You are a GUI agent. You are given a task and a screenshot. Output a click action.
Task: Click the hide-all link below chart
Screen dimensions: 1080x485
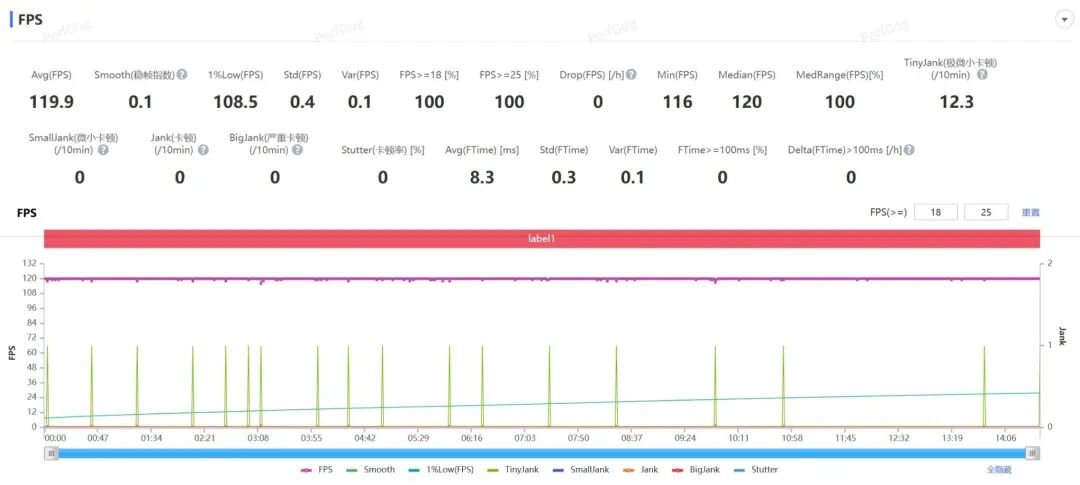[x=999, y=470]
